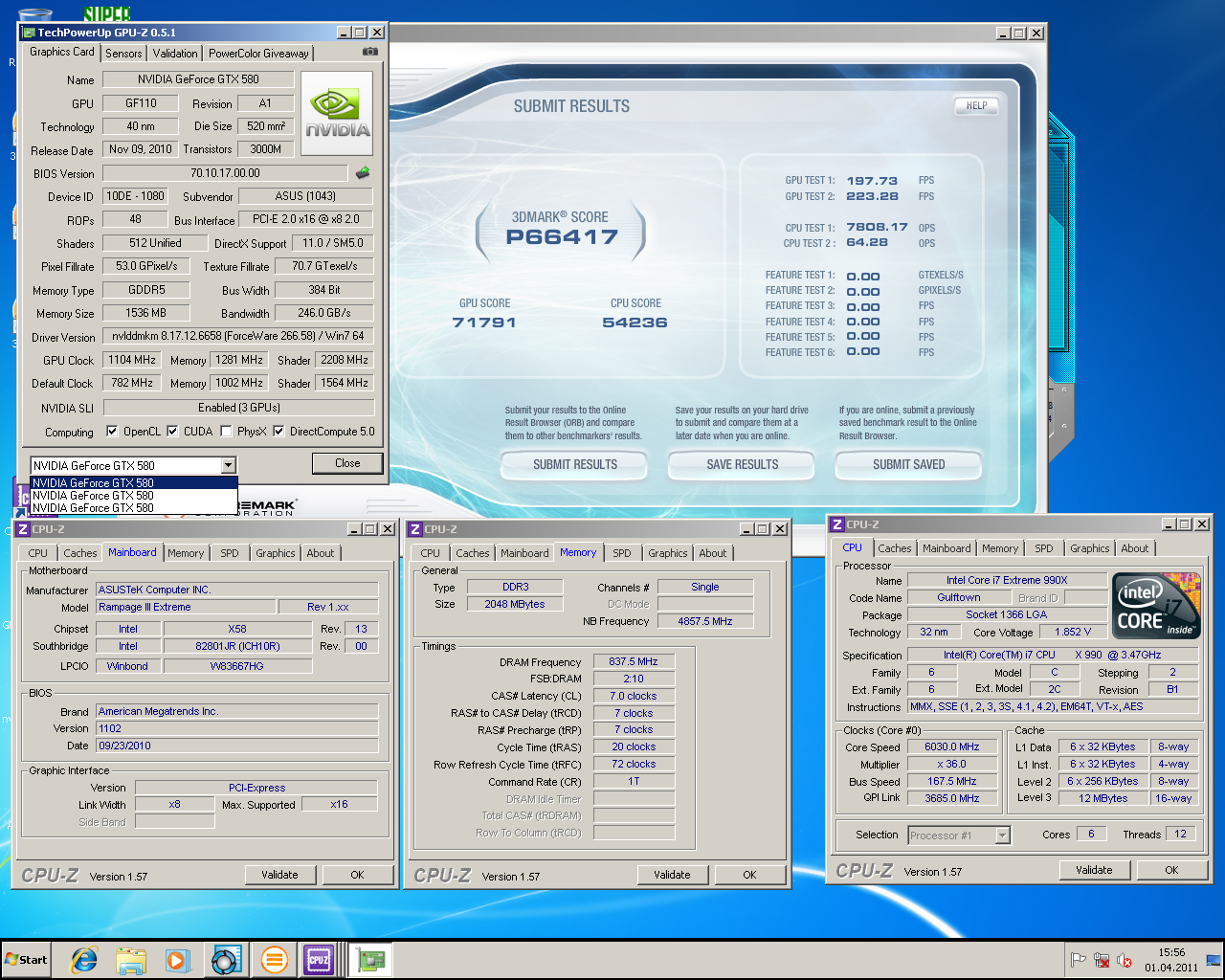Open the Processor #1 selection dropdown in CPU-Z
This screenshot has height=980, width=1225.
click(1002, 835)
